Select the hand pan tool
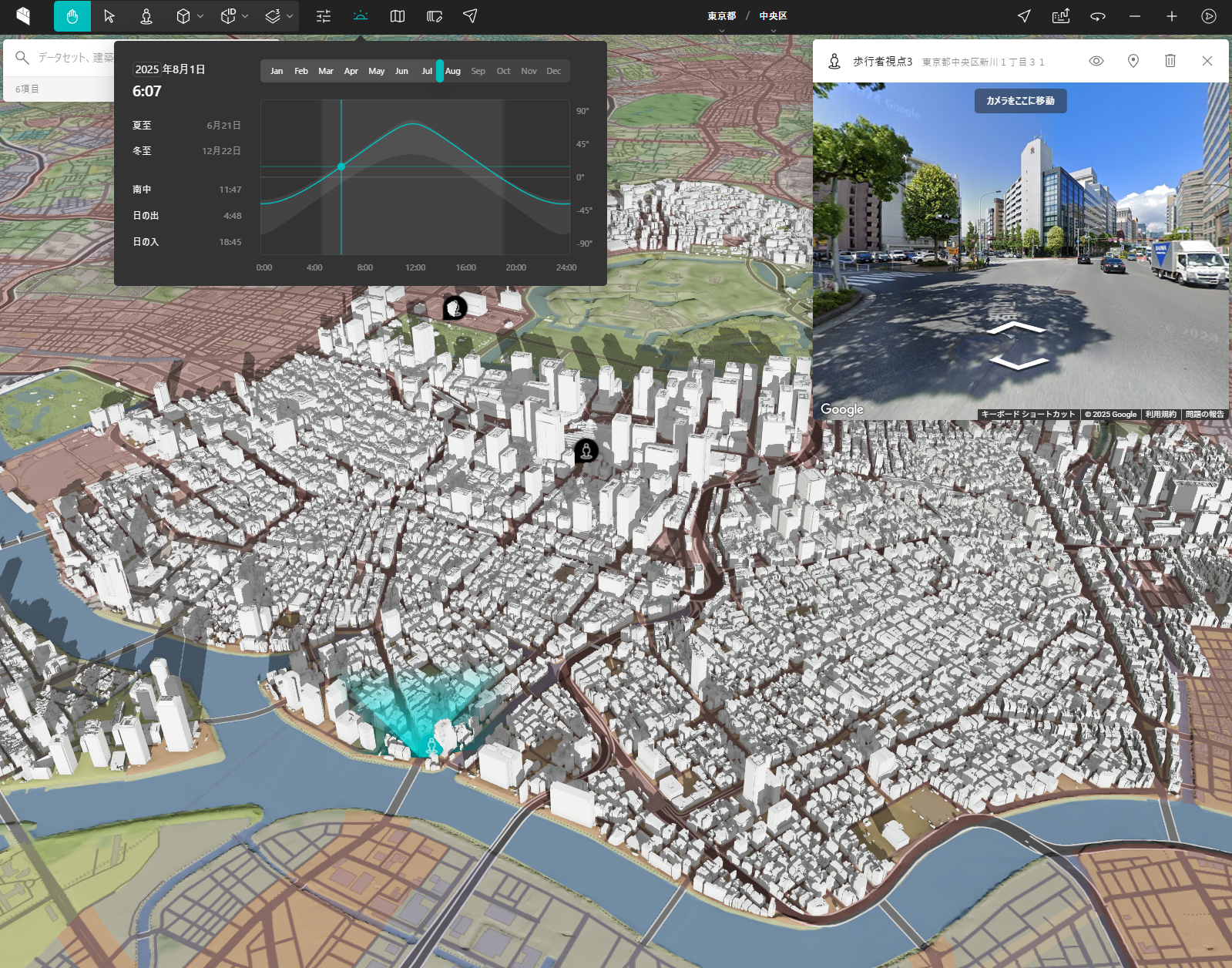1232x968 pixels. pyautogui.click(x=72, y=16)
